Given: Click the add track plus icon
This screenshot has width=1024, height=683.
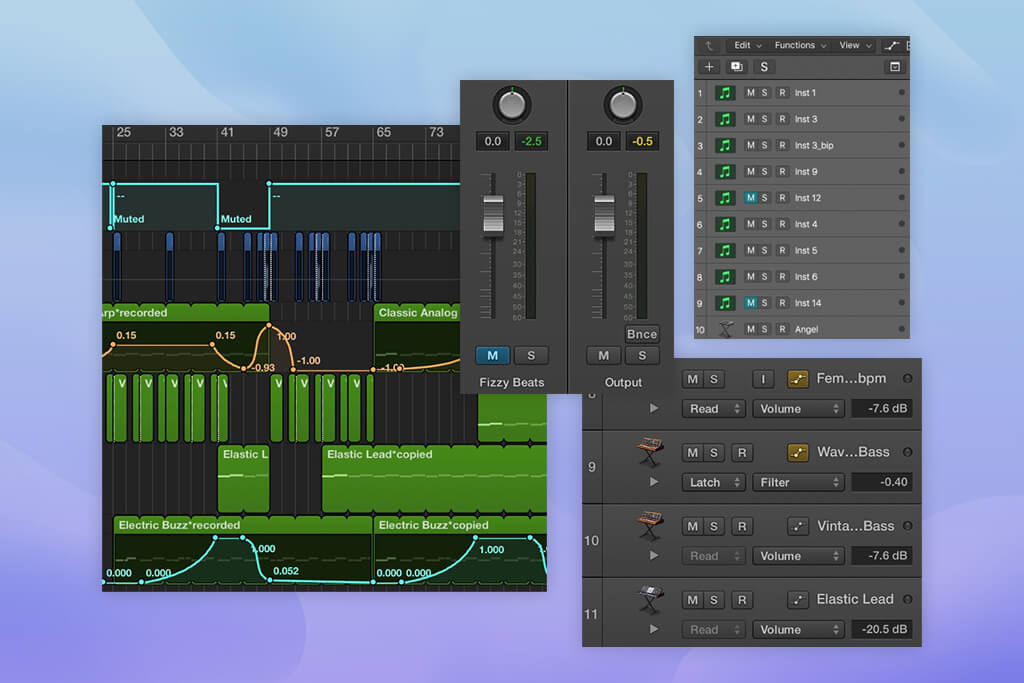Looking at the screenshot, I should coord(709,67).
